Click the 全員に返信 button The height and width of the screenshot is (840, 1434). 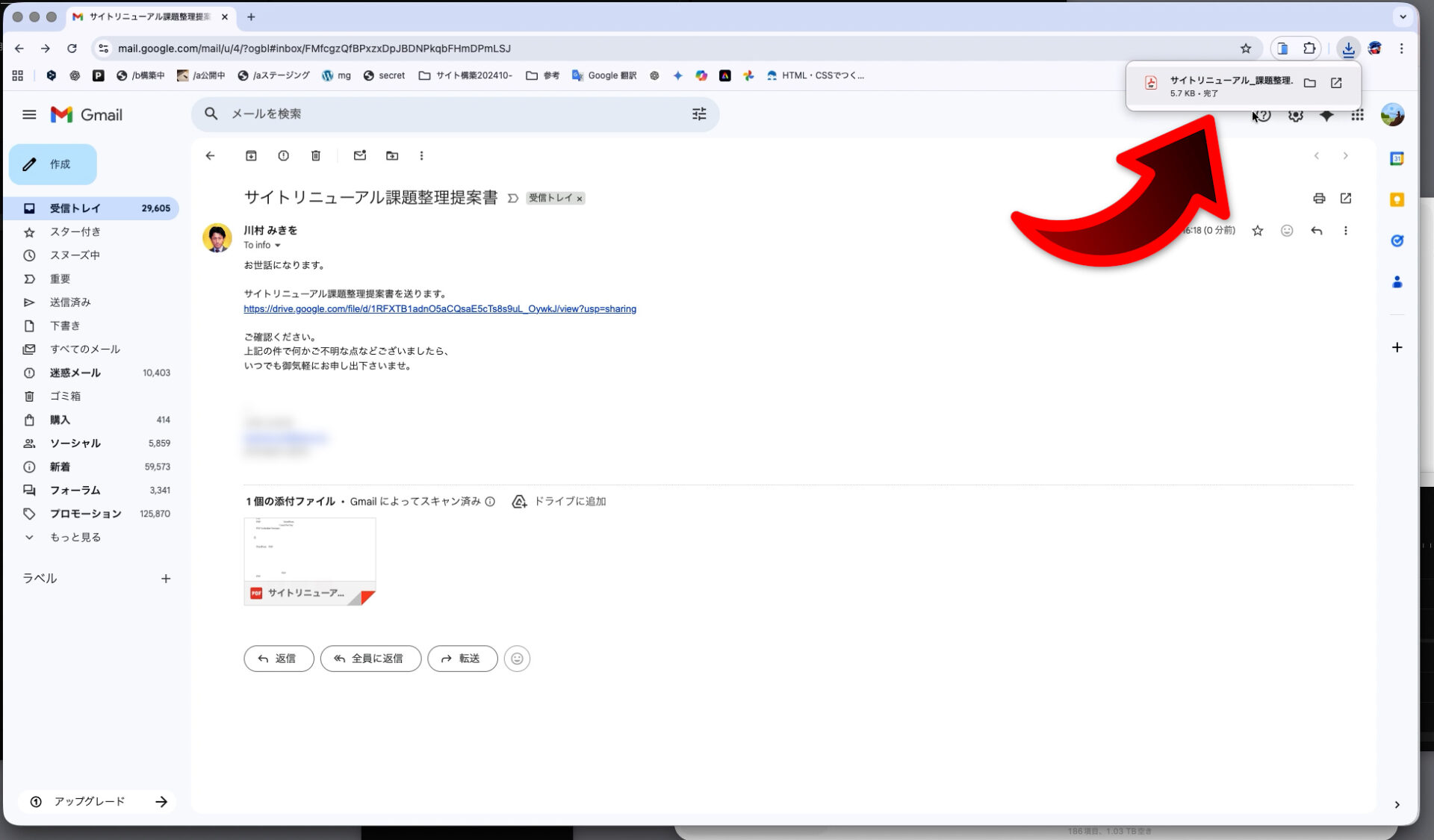370,658
